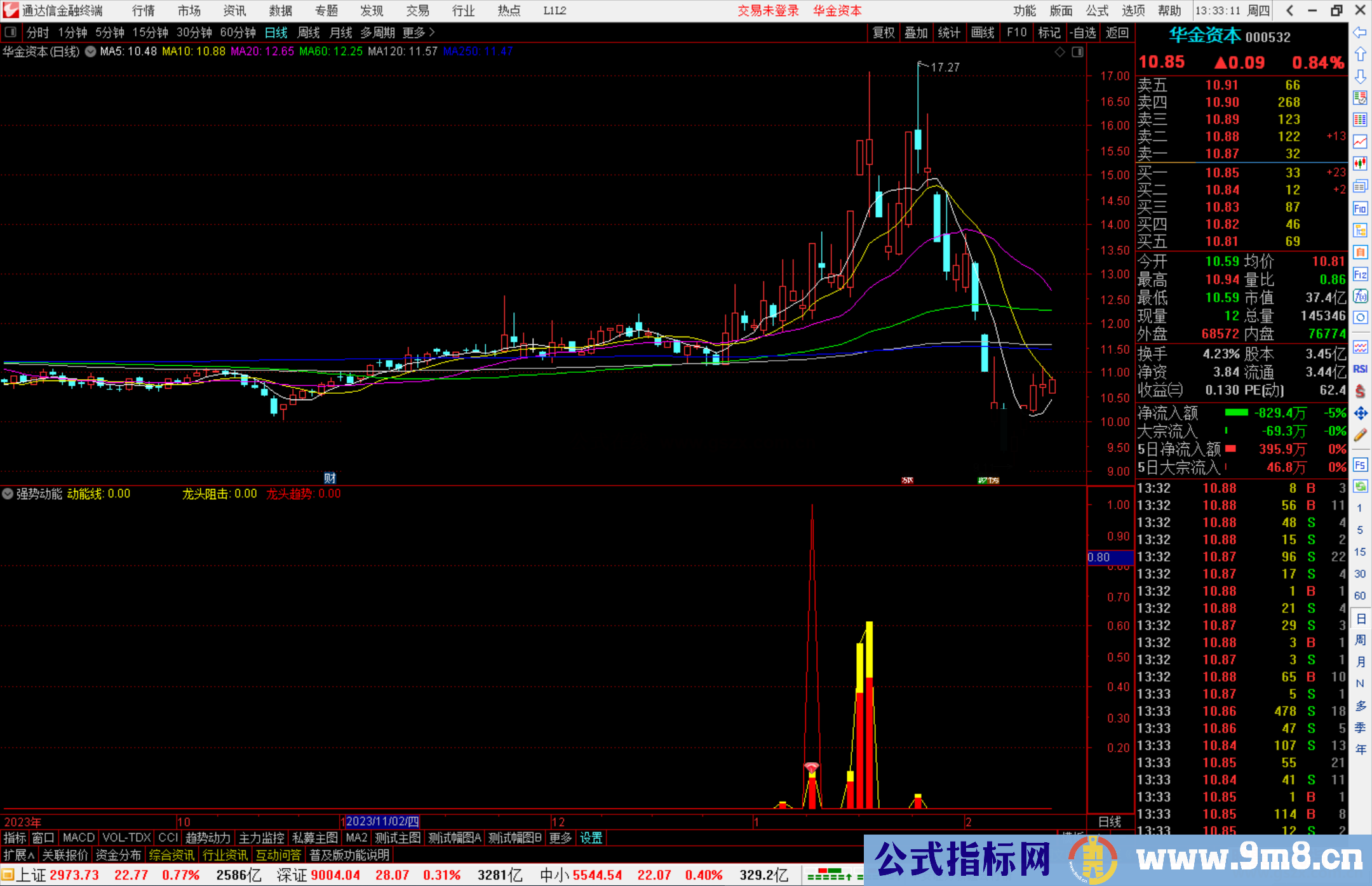This screenshot has width=1372, height=886.
Task: Click the 财 marker on the date axis
Action: [x=330, y=478]
